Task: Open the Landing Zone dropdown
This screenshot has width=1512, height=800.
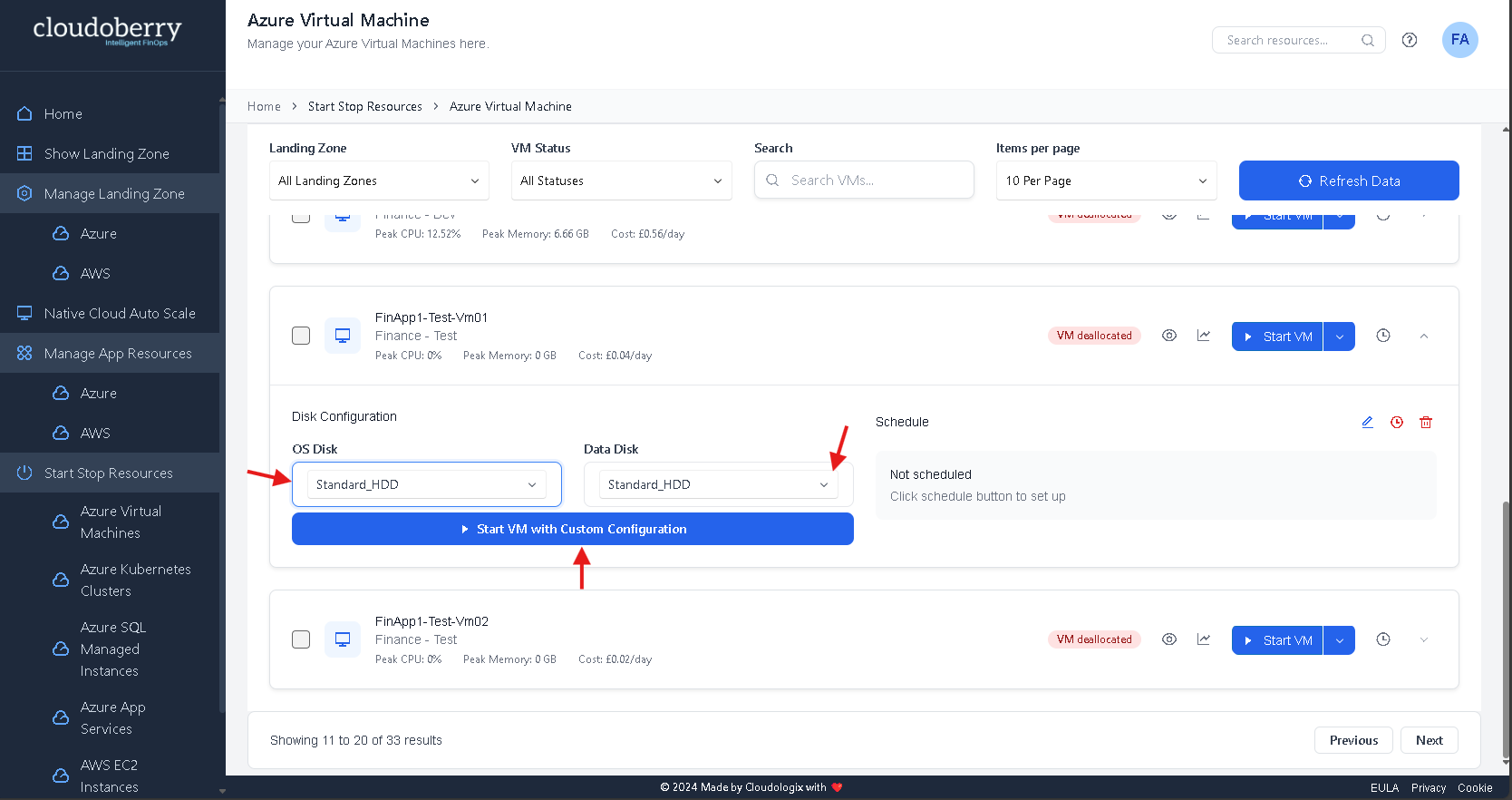Action: 379,180
